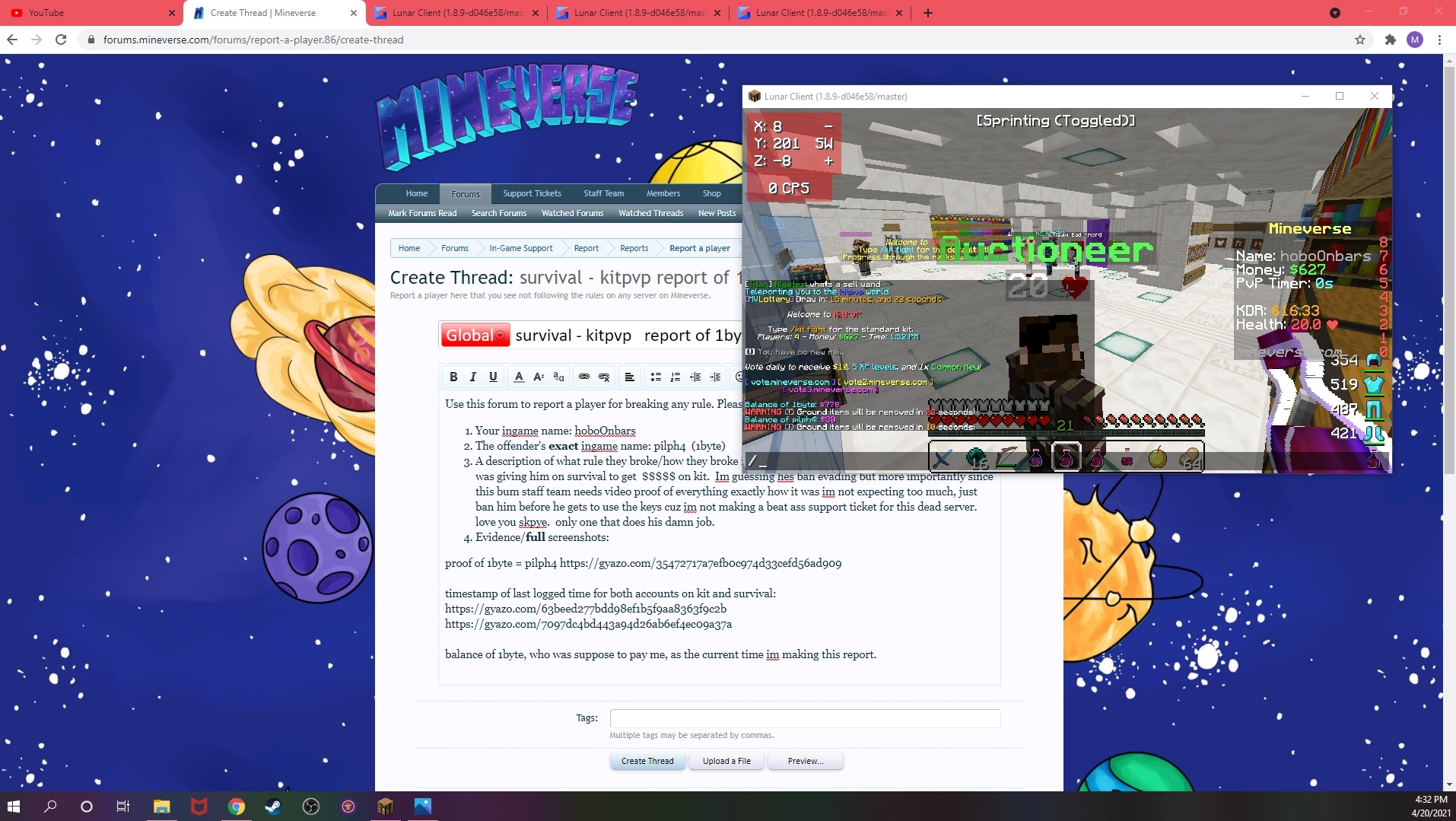The height and width of the screenshot is (821, 1456).
Task: Click the Search Forums link
Action: (x=499, y=213)
